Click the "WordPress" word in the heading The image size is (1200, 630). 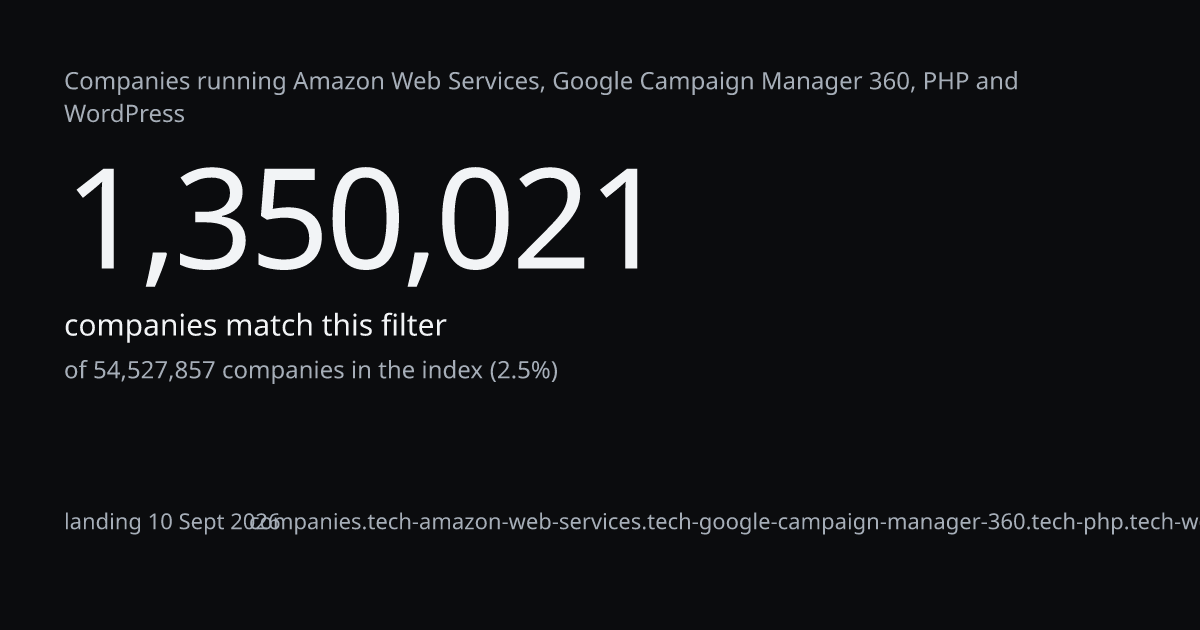pos(125,114)
